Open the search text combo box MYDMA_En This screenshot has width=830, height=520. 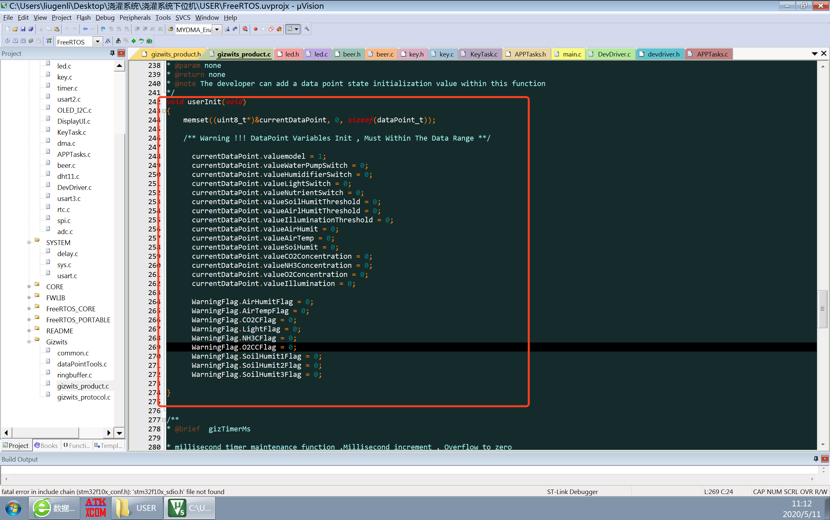[x=198, y=29]
